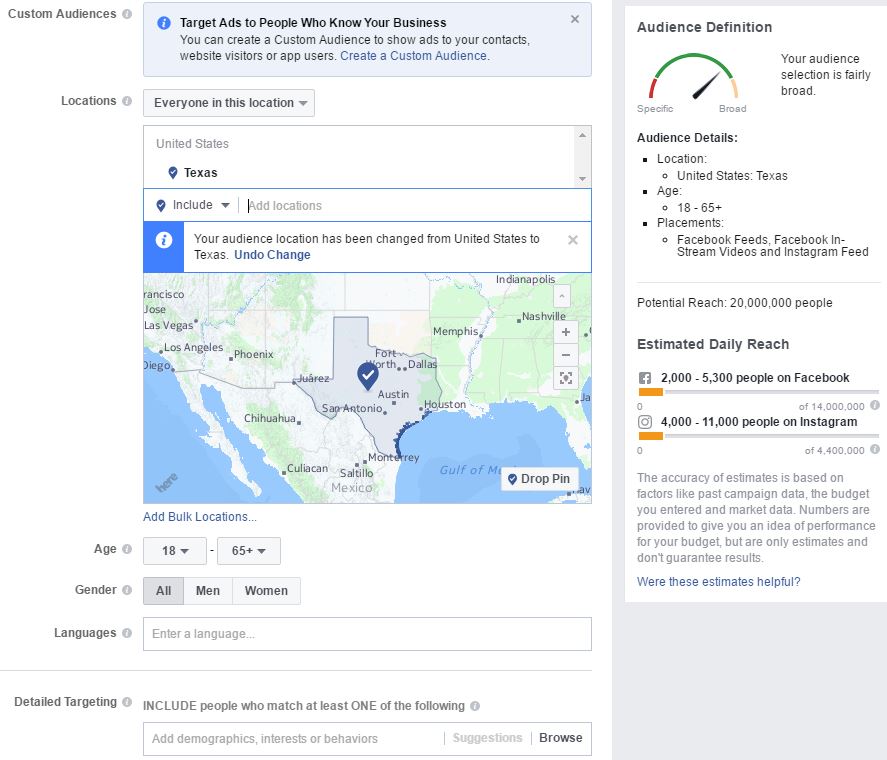
Task: Open the Everyone in this location dropdown
Action: [x=229, y=103]
